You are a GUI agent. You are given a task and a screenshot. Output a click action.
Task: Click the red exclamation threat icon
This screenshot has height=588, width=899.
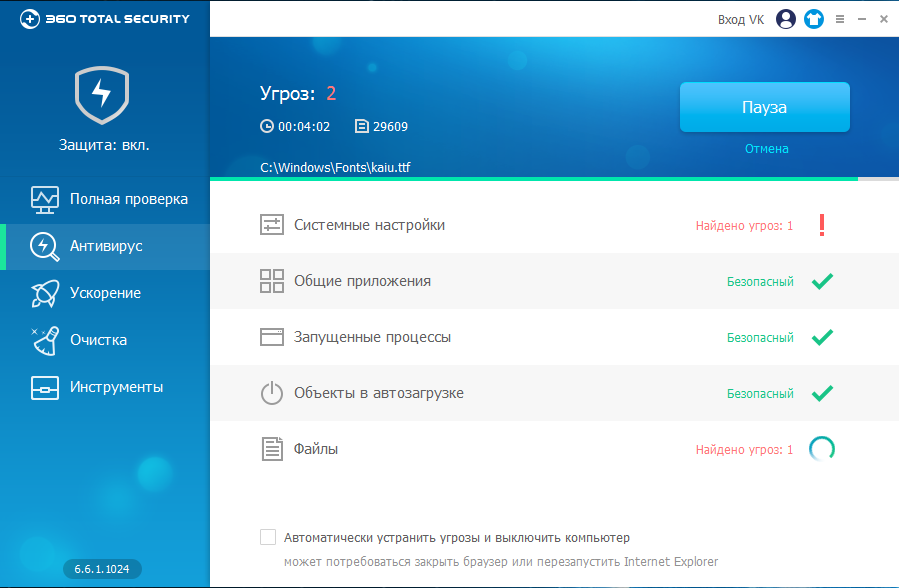pos(821,225)
